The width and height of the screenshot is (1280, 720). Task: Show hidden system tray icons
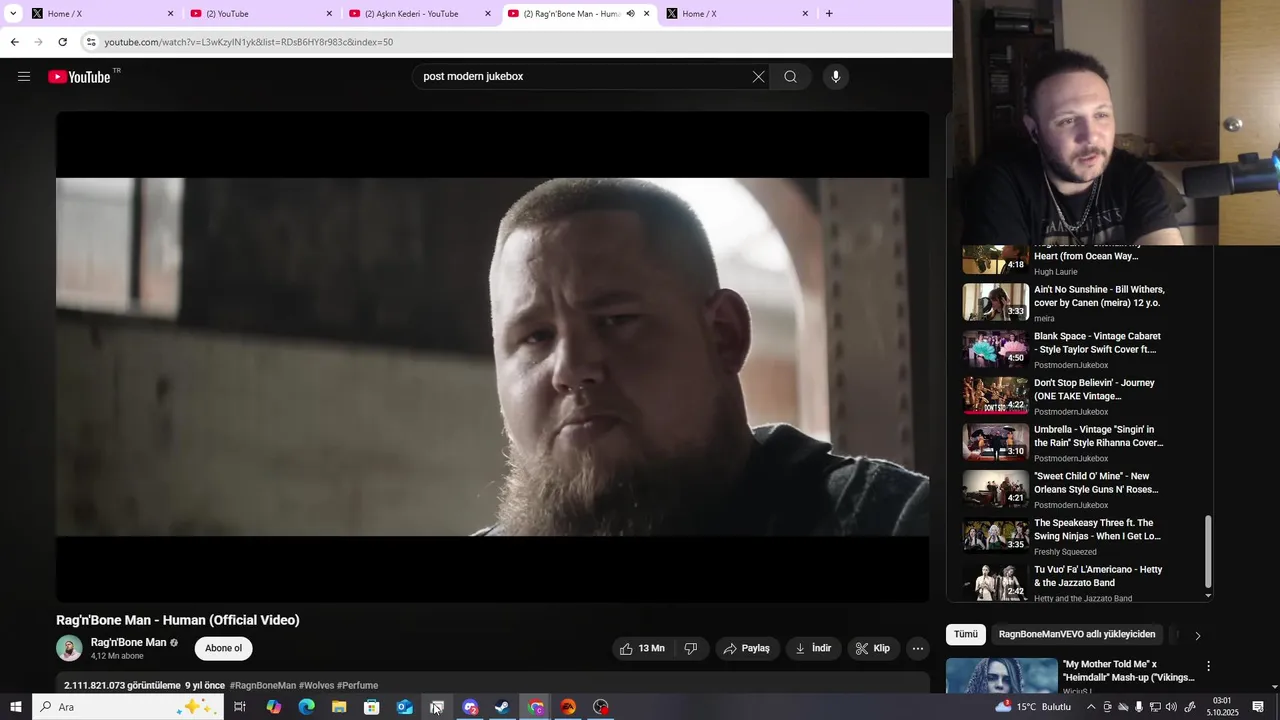(1091, 707)
